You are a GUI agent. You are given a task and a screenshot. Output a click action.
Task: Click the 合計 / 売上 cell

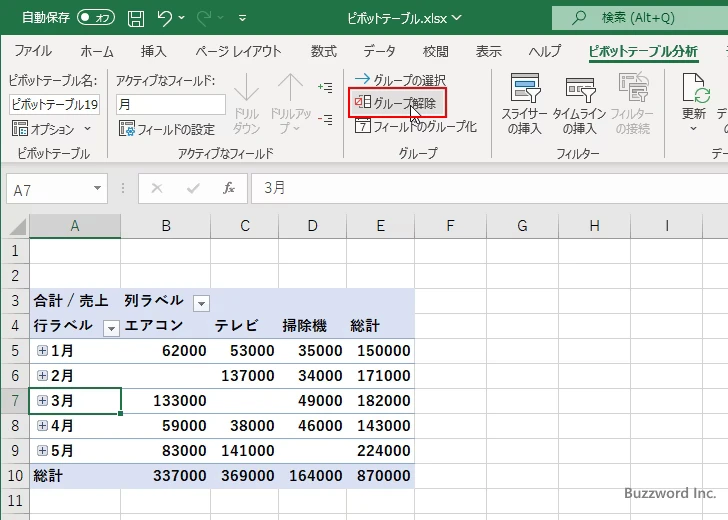pyautogui.click(x=75, y=300)
